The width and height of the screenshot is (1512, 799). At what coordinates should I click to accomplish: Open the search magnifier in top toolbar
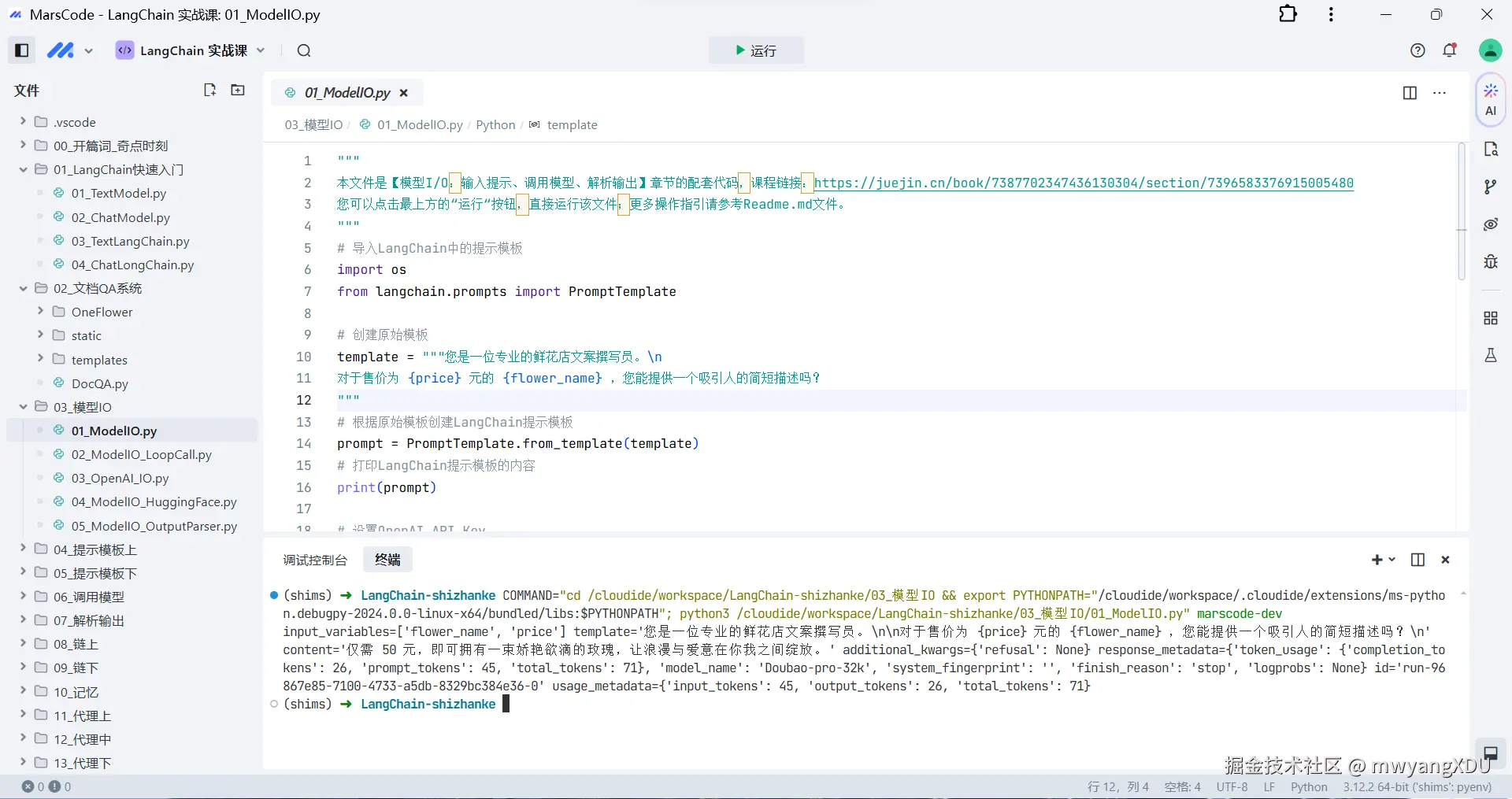click(x=304, y=50)
